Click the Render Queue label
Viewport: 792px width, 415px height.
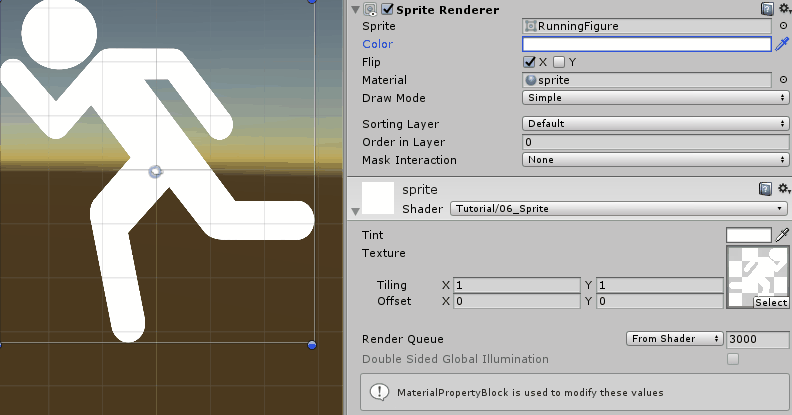[x=403, y=339]
